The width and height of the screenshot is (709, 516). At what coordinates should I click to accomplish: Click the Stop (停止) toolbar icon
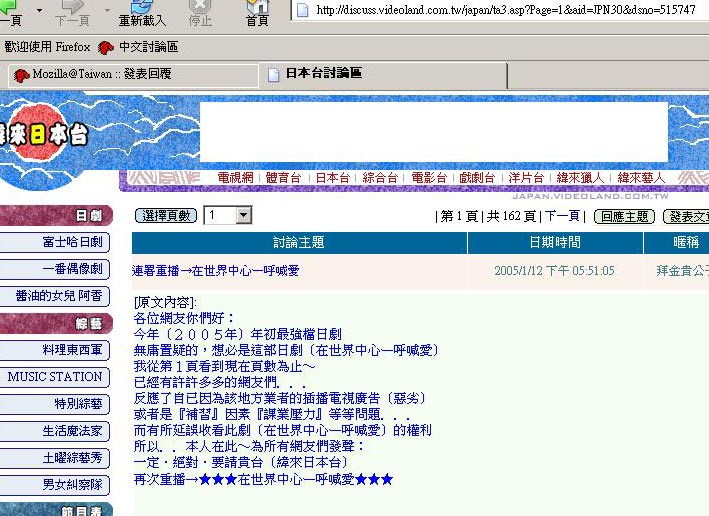200,13
